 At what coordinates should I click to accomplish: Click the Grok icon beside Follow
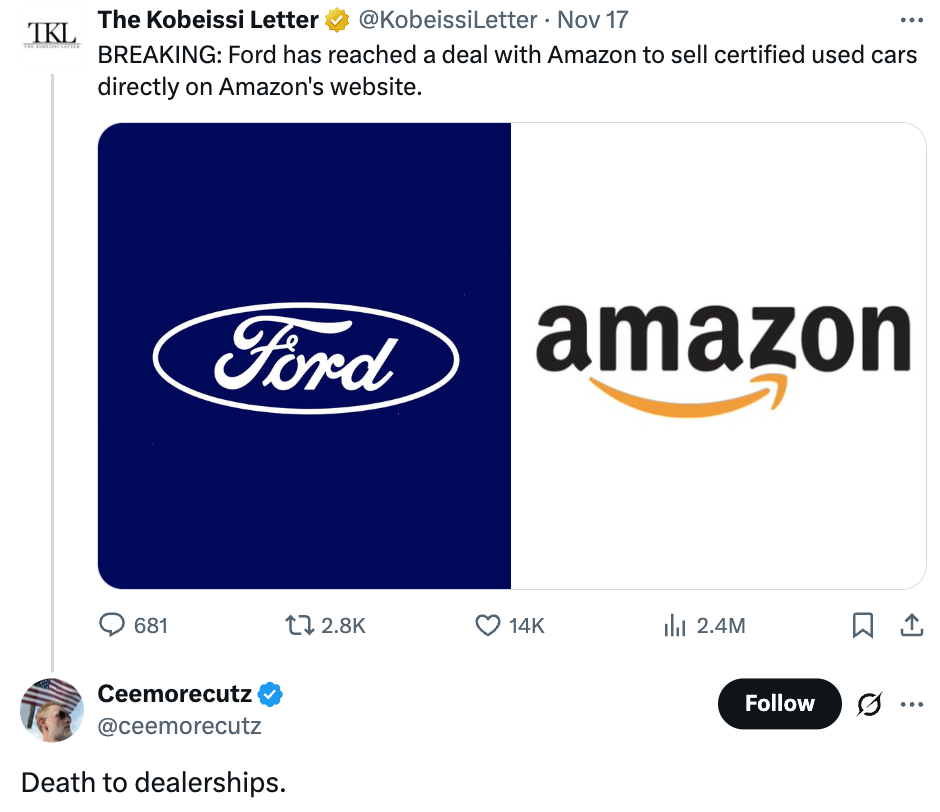[869, 704]
